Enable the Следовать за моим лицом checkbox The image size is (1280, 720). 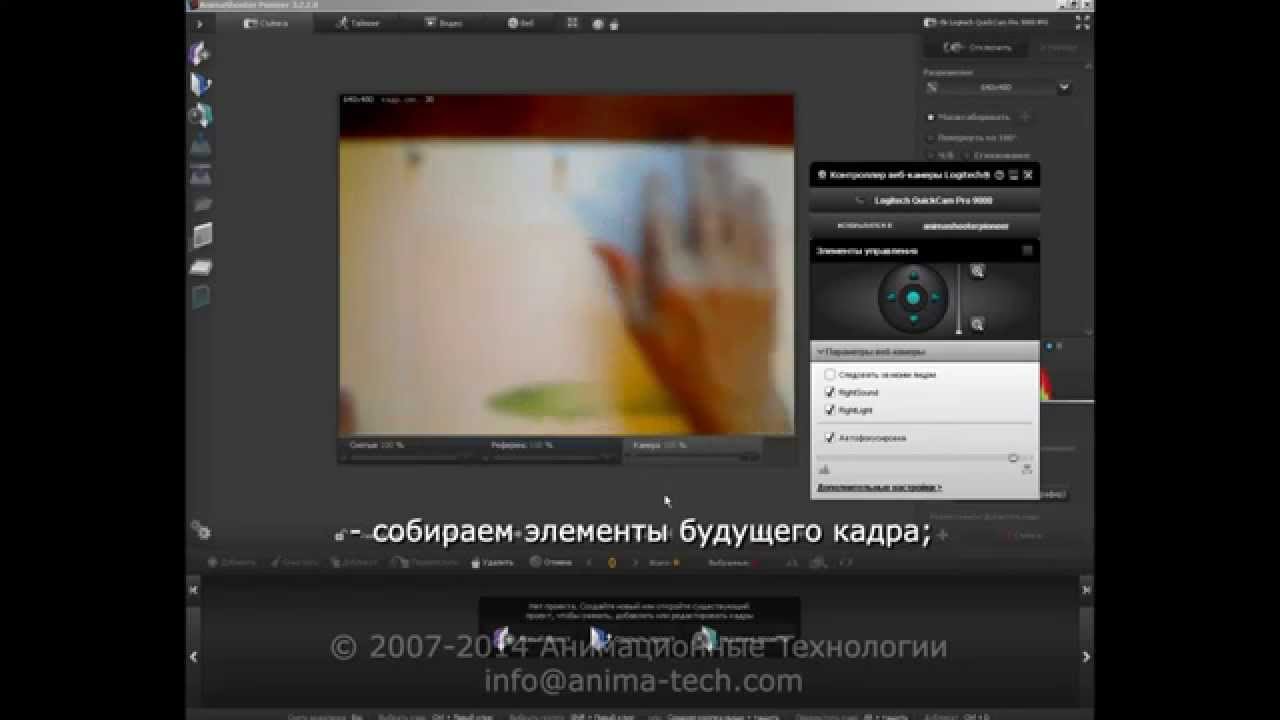click(x=829, y=374)
